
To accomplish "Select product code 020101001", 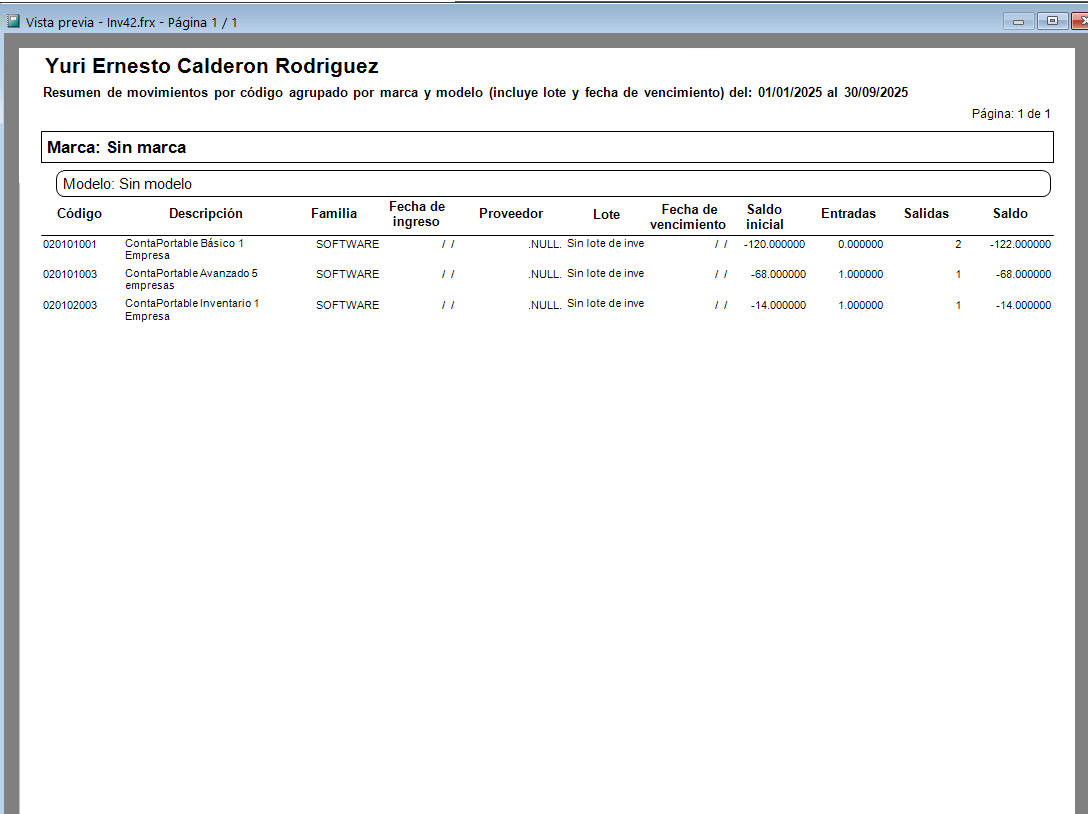I will point(69,244).
